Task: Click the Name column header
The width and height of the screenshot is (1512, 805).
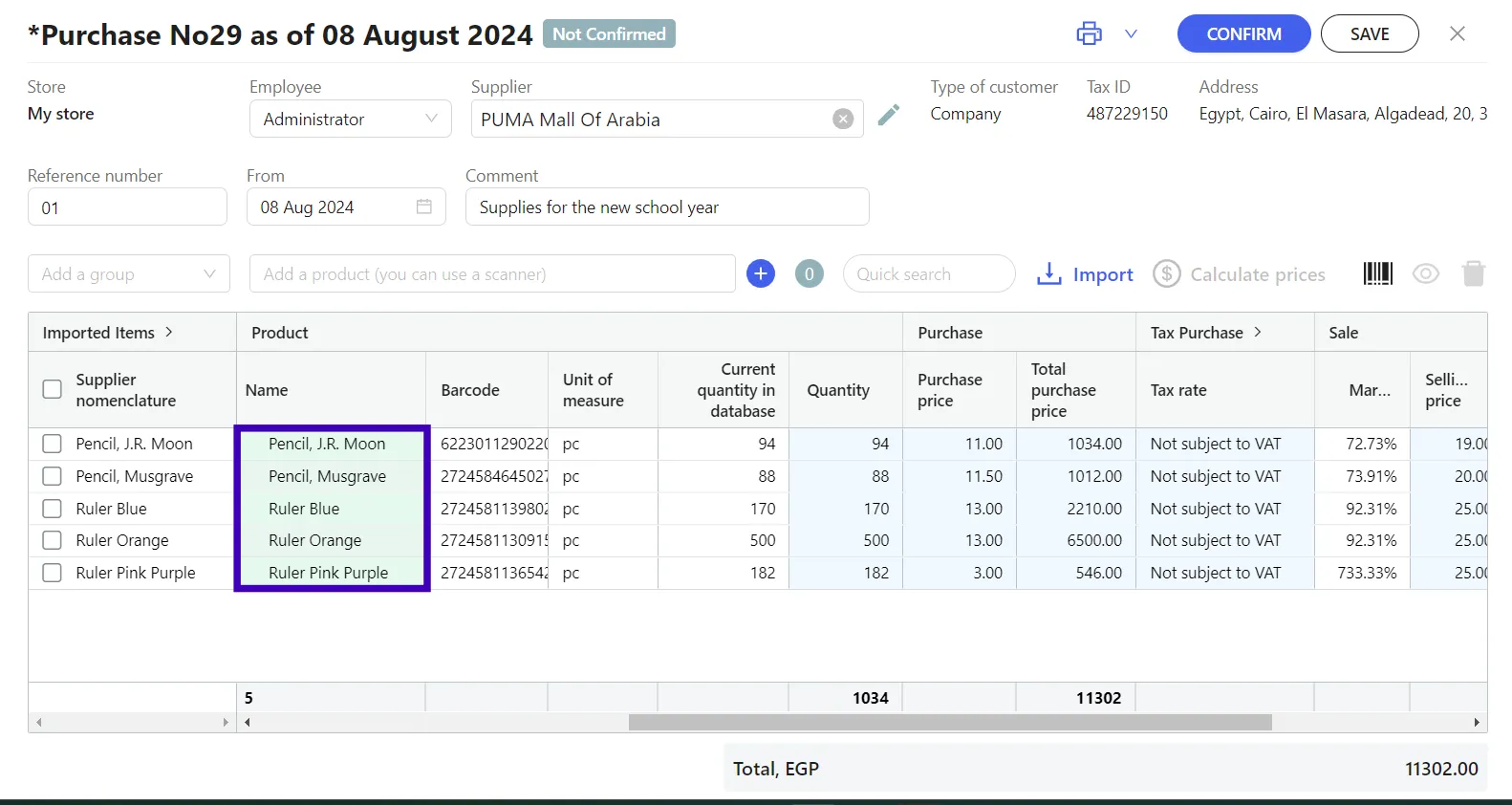Action: [331, 390]
